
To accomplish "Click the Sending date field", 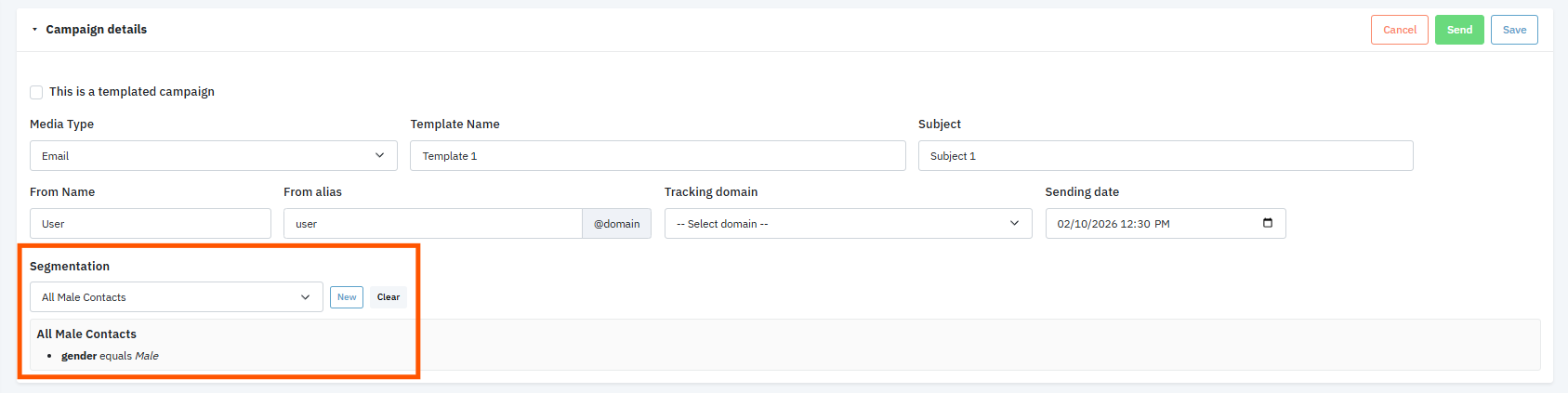I will coord(1153,224).
